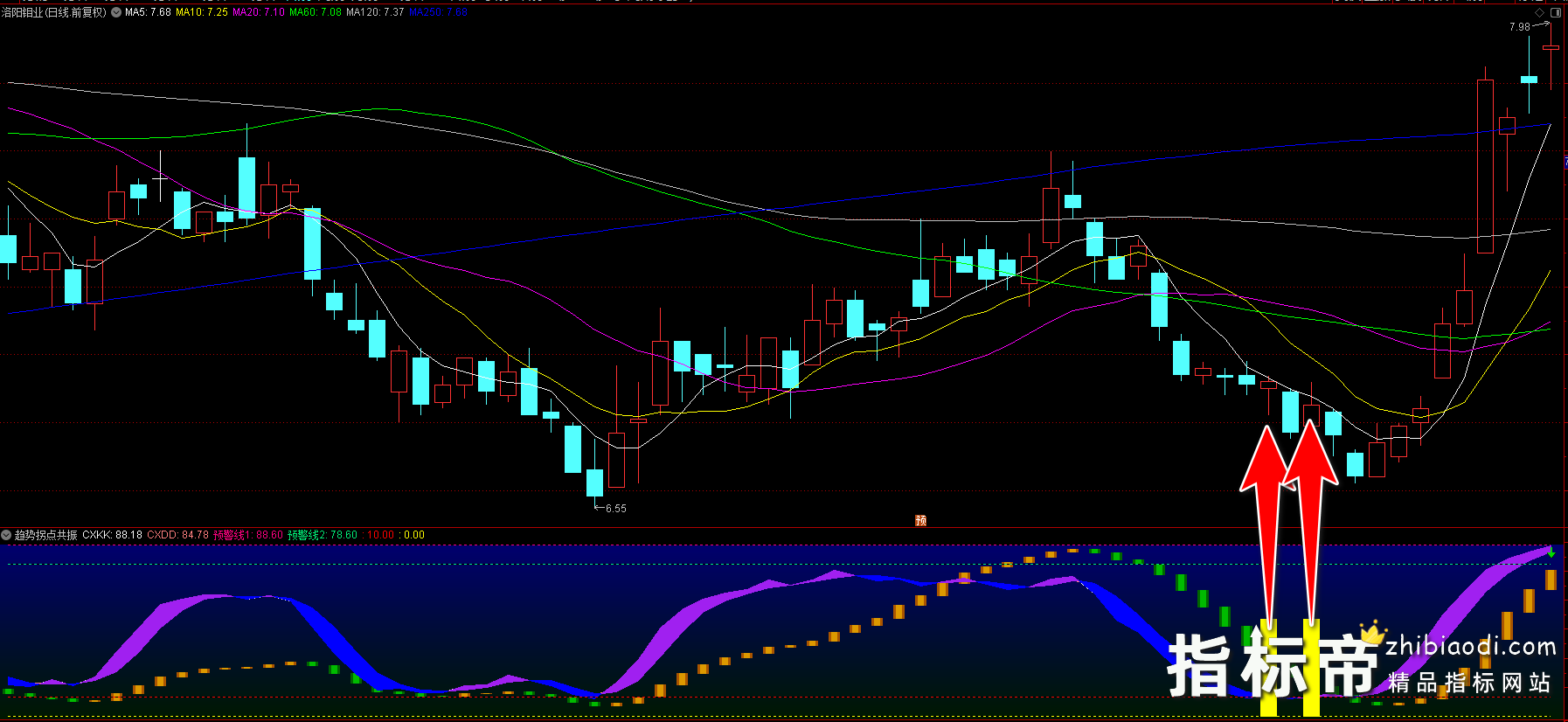
Task: Click the green down arrow in the indicator panel
Action: (1551, 552)
